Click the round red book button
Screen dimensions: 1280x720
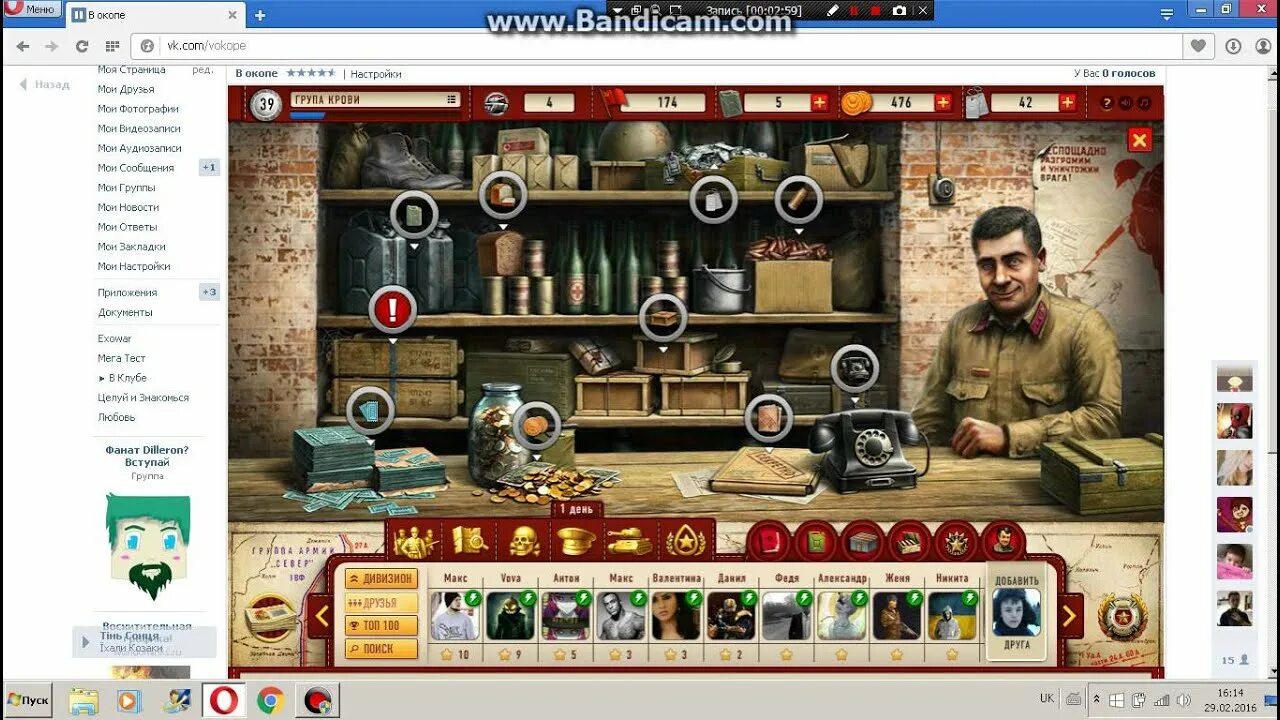point(768,541)
